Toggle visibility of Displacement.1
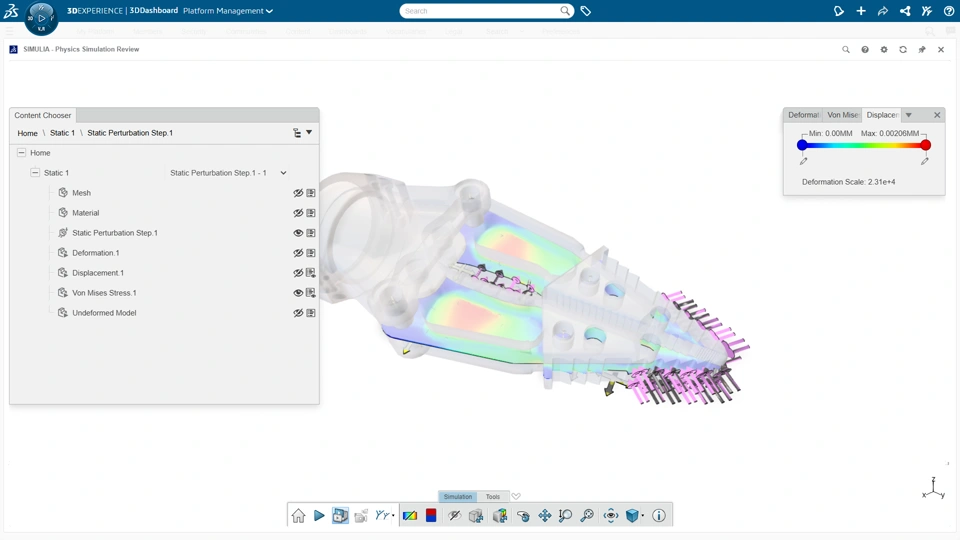This screenshot has height=540, width=960. click(x=298, y=273)
